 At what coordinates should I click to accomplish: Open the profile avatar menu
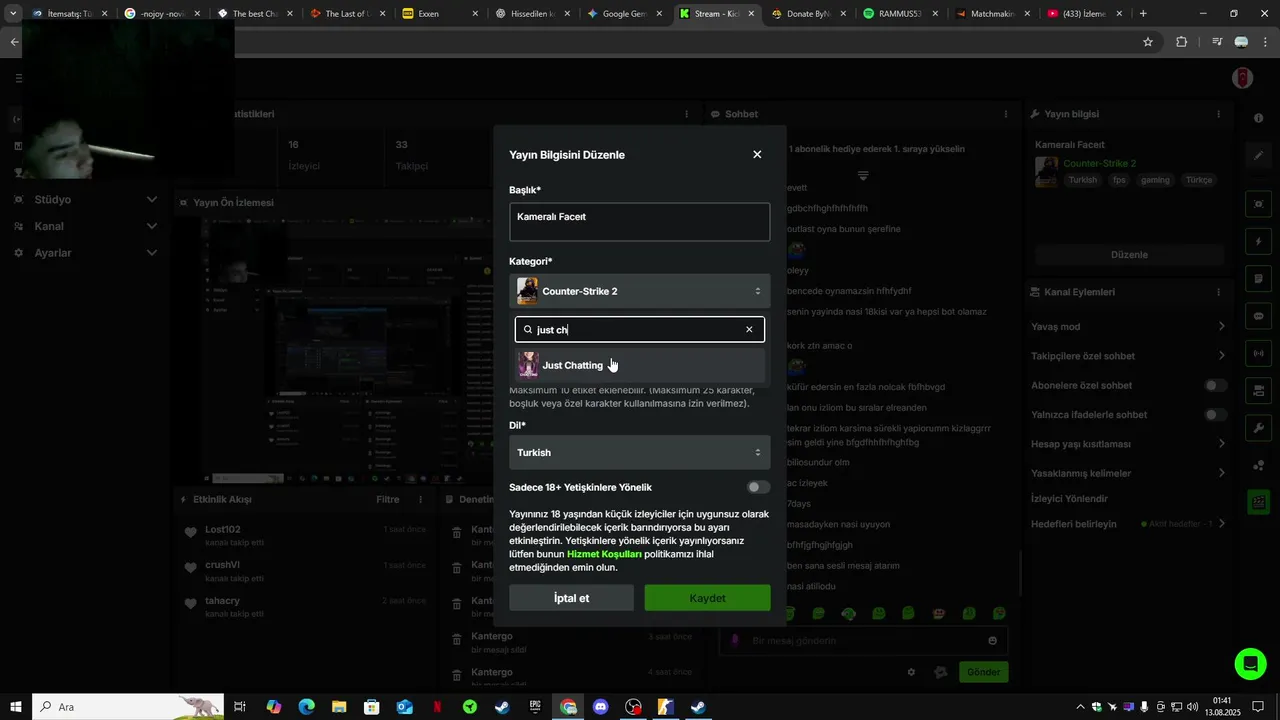(x=1242, y=78)
